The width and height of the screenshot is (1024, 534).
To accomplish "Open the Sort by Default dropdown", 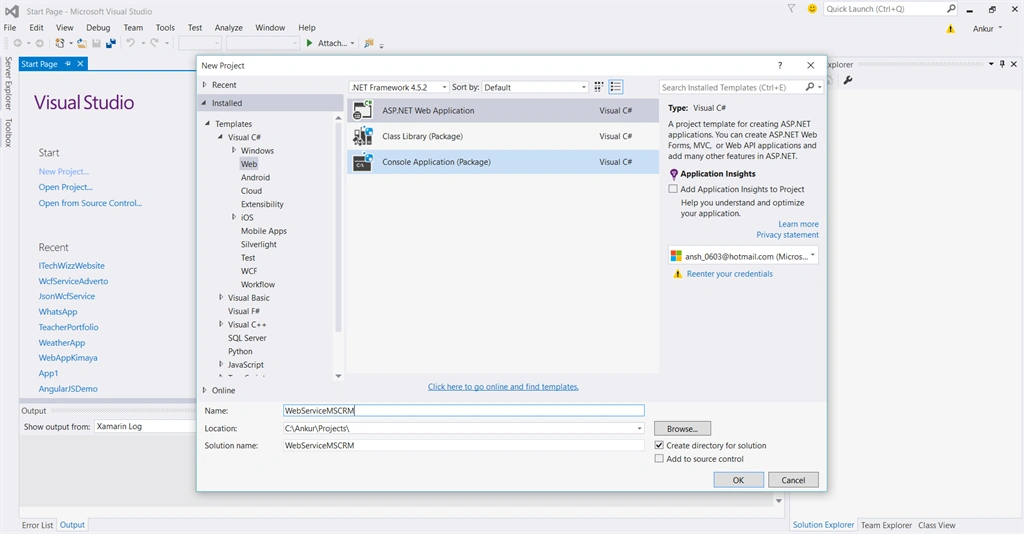I will pos(535,87).
